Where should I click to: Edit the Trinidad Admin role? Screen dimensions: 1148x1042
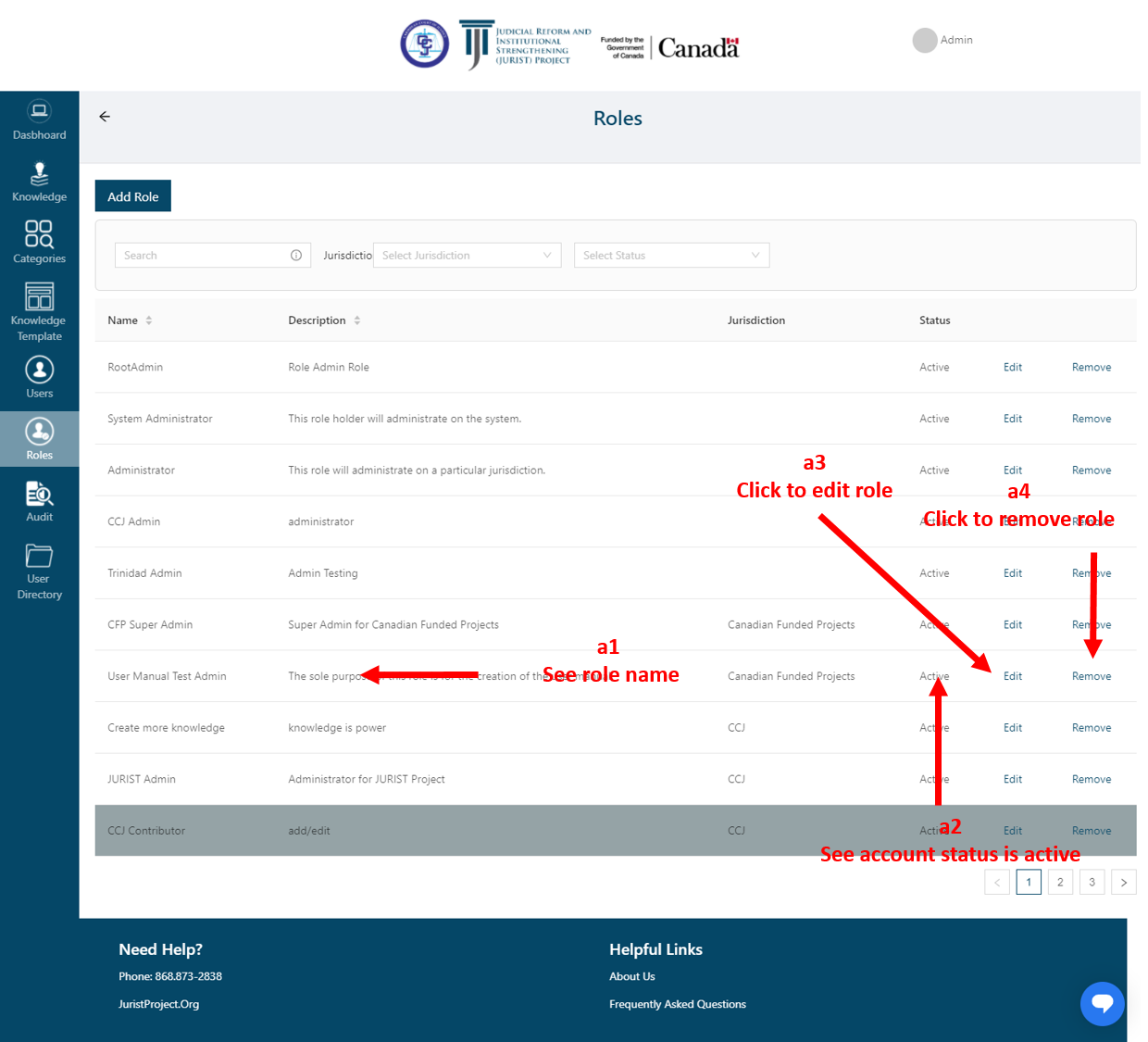[x=1013, y=573]
